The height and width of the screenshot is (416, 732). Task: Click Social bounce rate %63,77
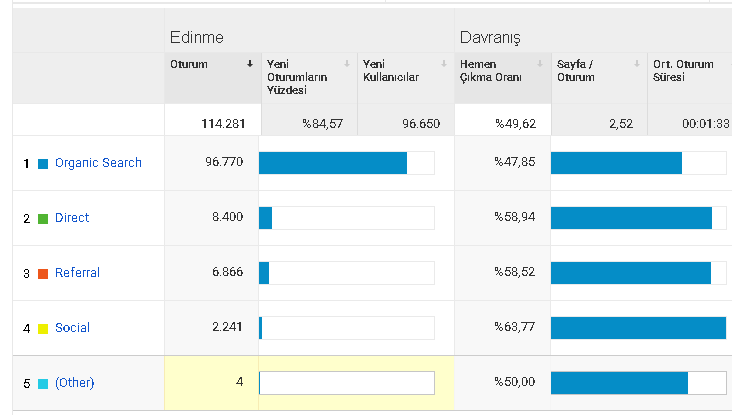515,327
